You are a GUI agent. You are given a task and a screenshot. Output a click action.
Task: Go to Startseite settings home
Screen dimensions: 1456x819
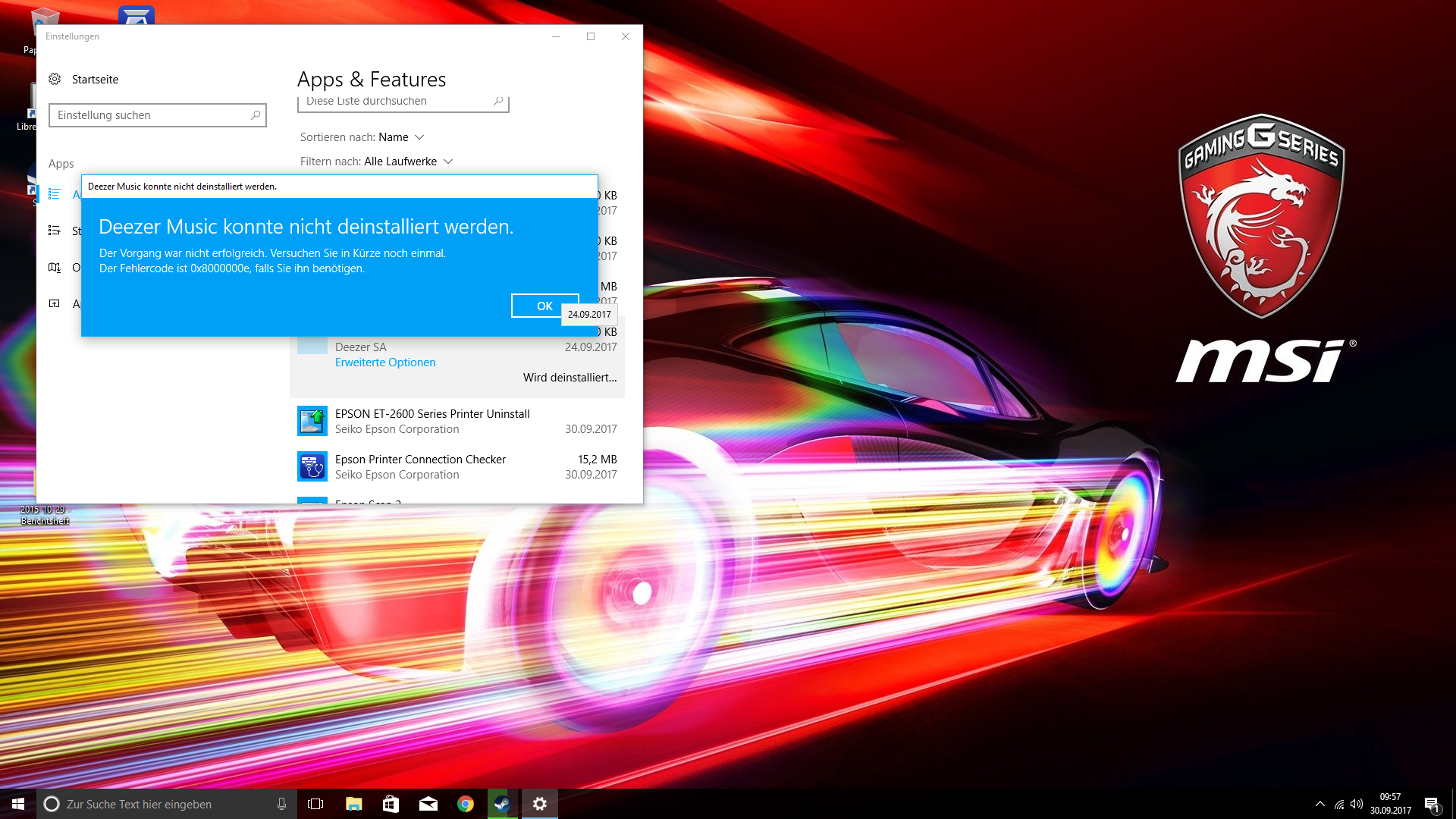95,80
